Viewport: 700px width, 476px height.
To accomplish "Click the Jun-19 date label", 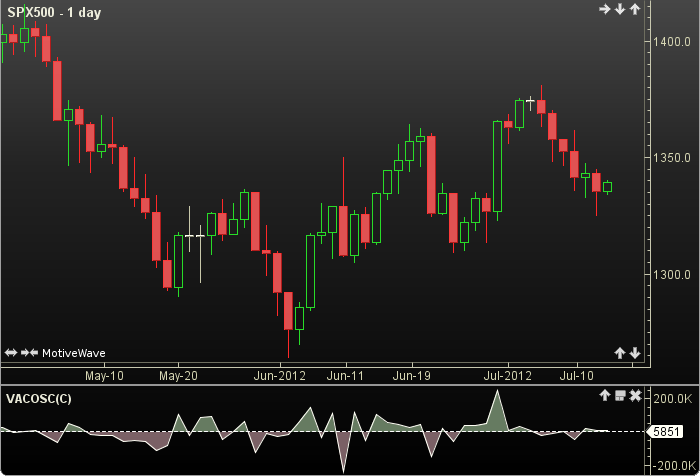I will click(412, 376).
